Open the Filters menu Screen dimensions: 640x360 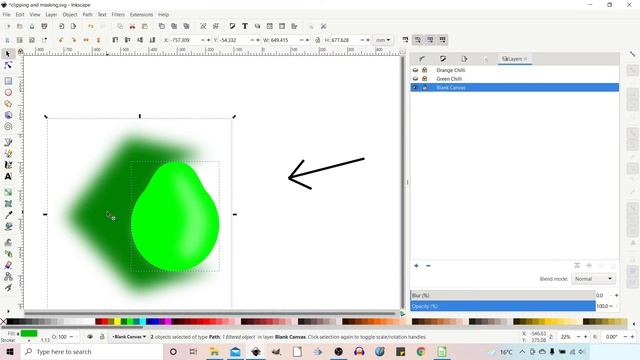tap(118, 14)
